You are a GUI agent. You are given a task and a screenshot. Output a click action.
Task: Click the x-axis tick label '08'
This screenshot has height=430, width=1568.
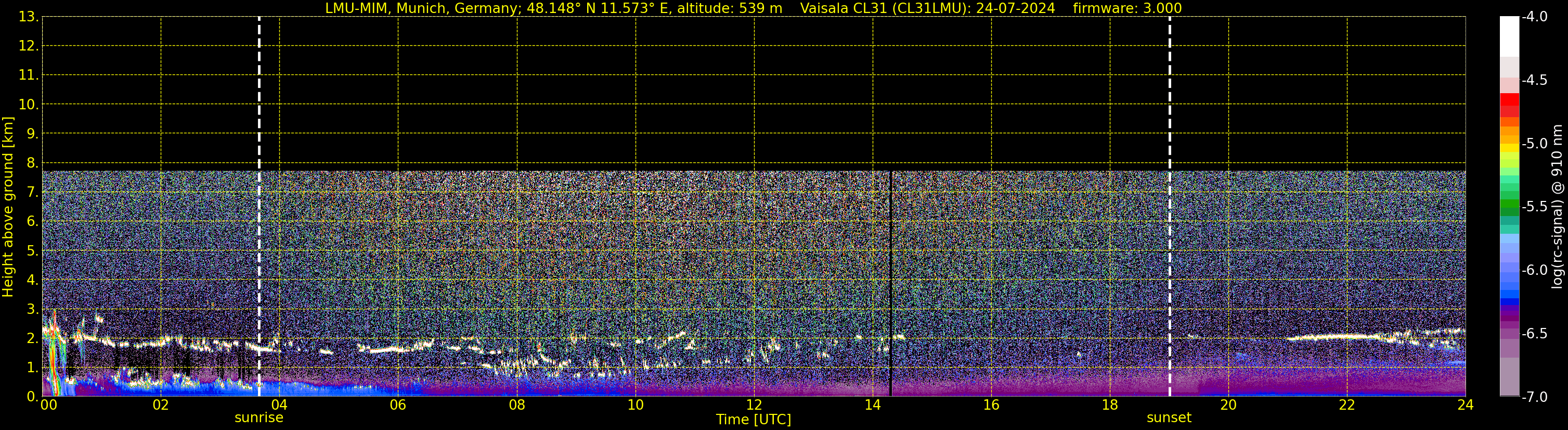point(517,405)
